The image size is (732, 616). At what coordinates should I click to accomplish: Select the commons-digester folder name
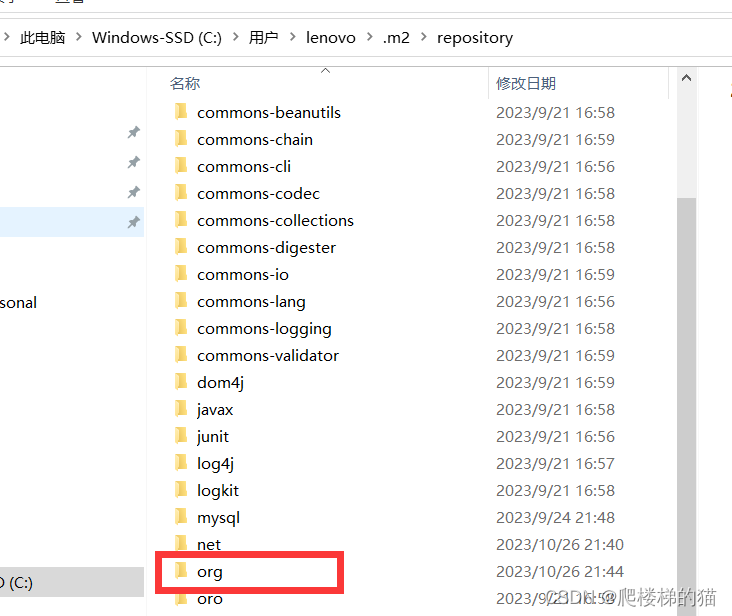(x=266, y=248)
